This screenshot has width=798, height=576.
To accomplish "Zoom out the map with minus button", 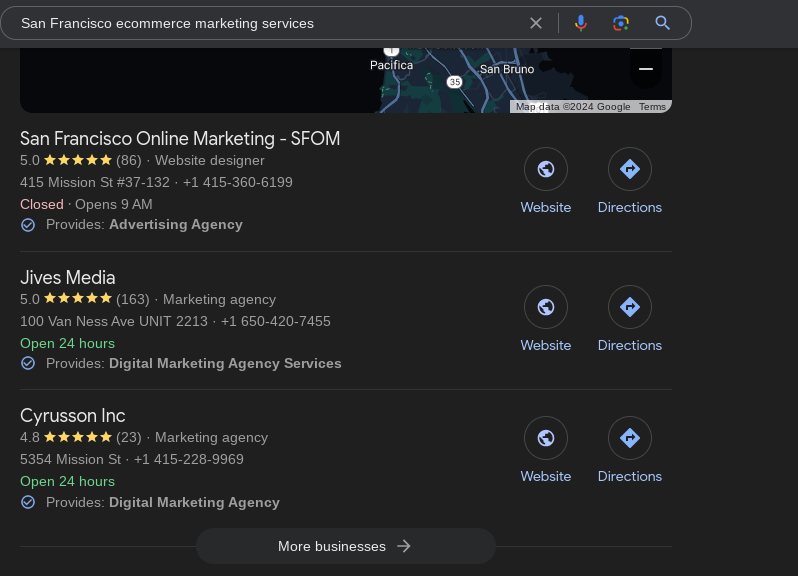I will pyautogui.click(x=646, y=69).
